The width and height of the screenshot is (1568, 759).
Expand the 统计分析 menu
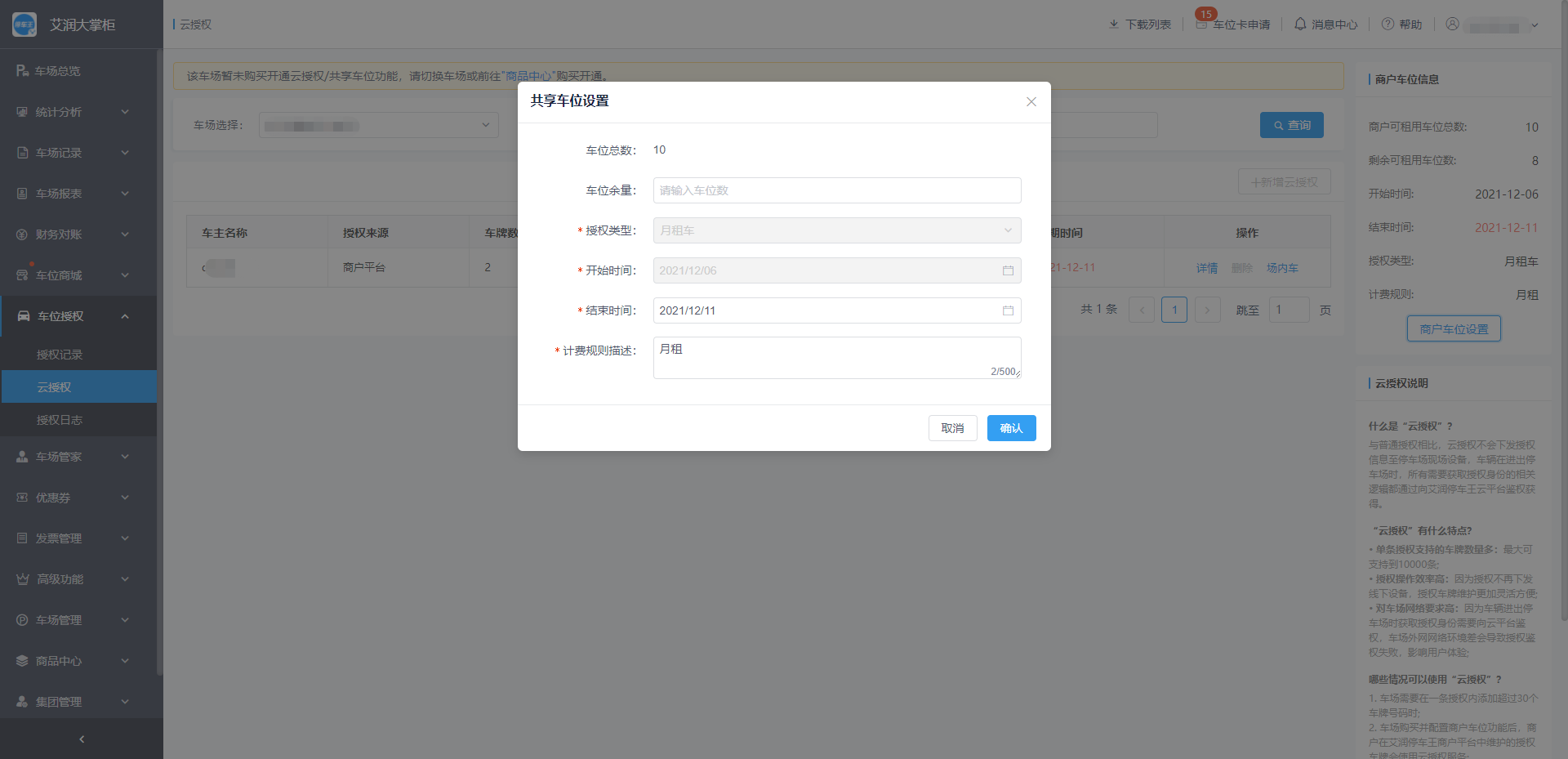[x=78, y=112]
